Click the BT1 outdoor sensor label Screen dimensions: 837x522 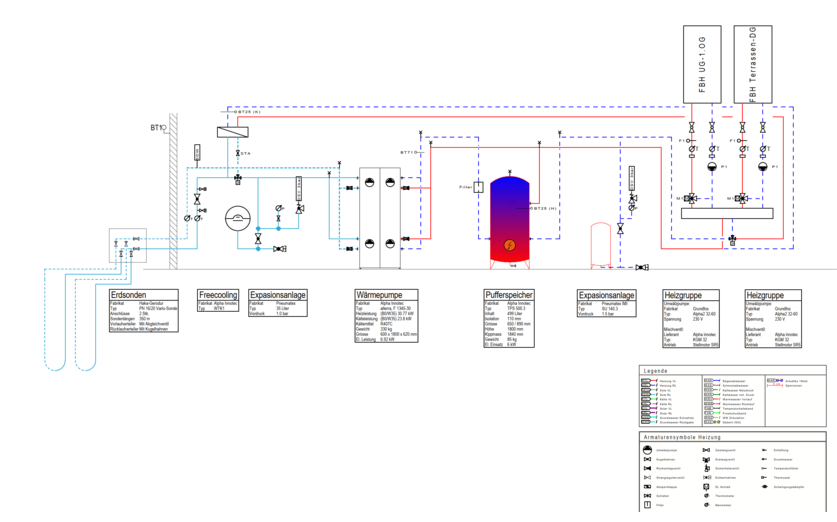(x=157, y=128)
